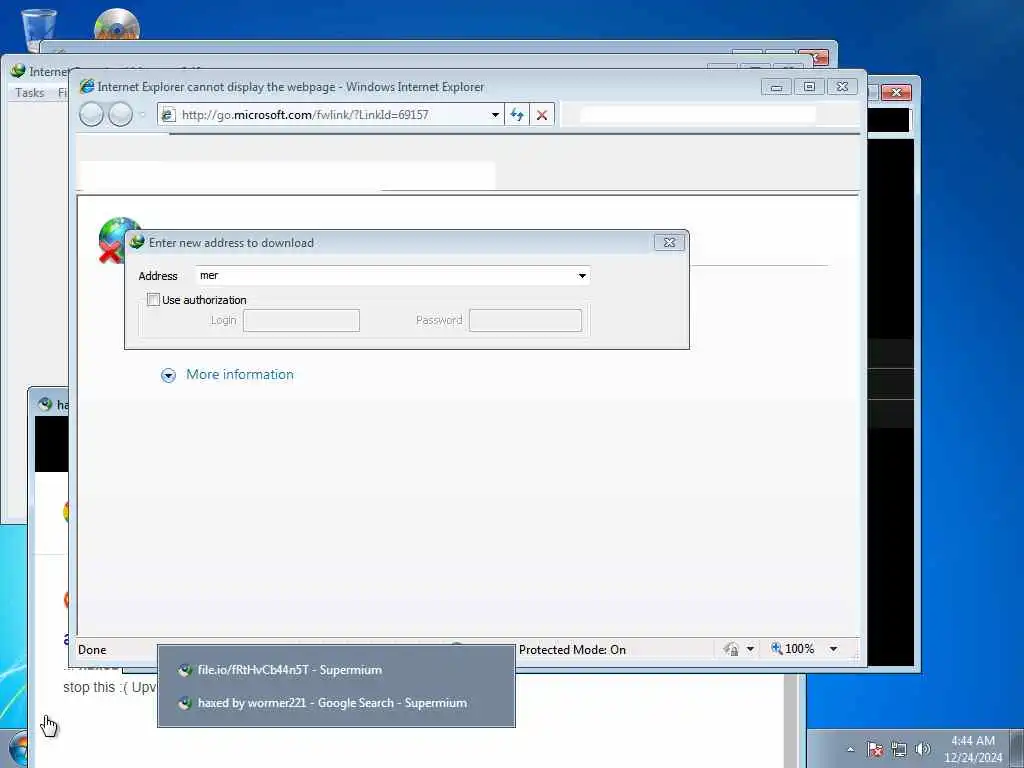The height and width of the screenshot is (768, 1024).
Task: Close the Enter new address to download dialog
Action: pos(669,242)
